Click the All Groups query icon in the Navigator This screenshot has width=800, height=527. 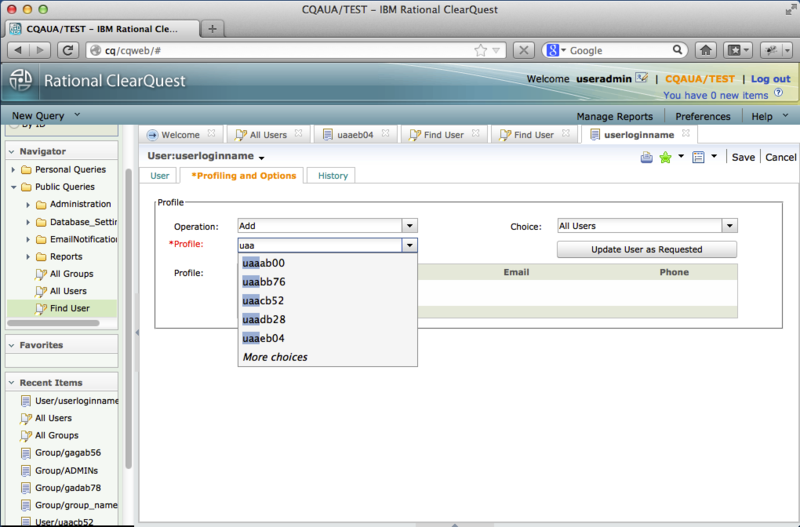pos(41,274)
